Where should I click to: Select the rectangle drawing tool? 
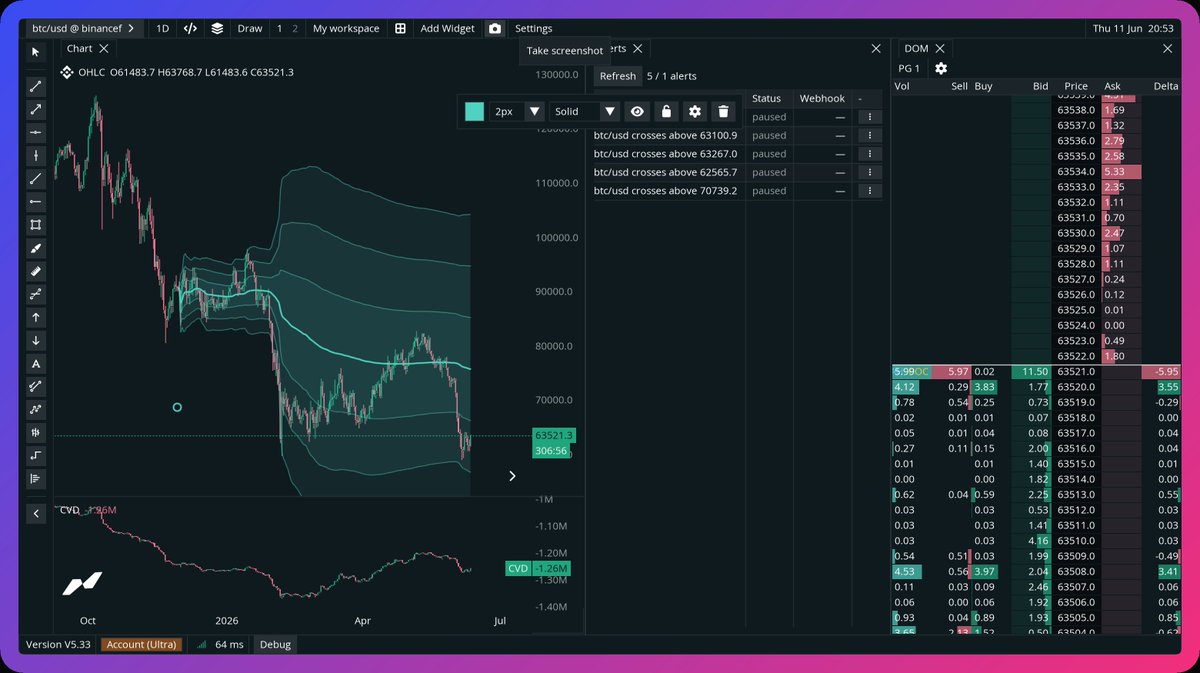[x=36, y=225]
